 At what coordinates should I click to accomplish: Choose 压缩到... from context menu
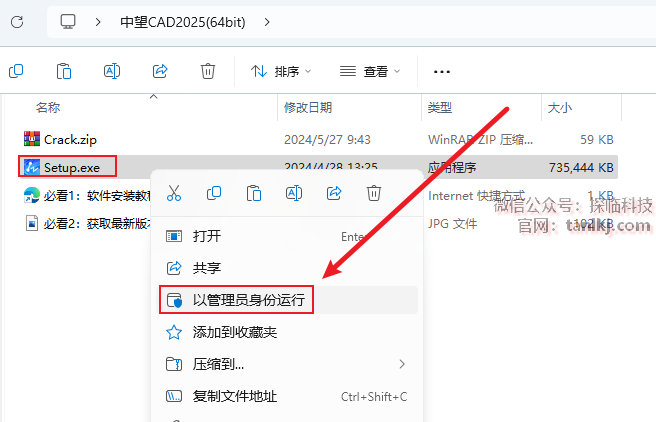point(288,364)
